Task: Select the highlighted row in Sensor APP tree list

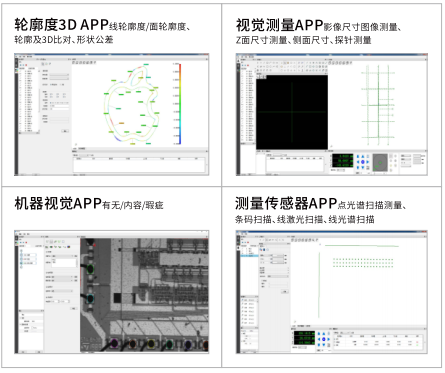Action: (x=249, y=256)
